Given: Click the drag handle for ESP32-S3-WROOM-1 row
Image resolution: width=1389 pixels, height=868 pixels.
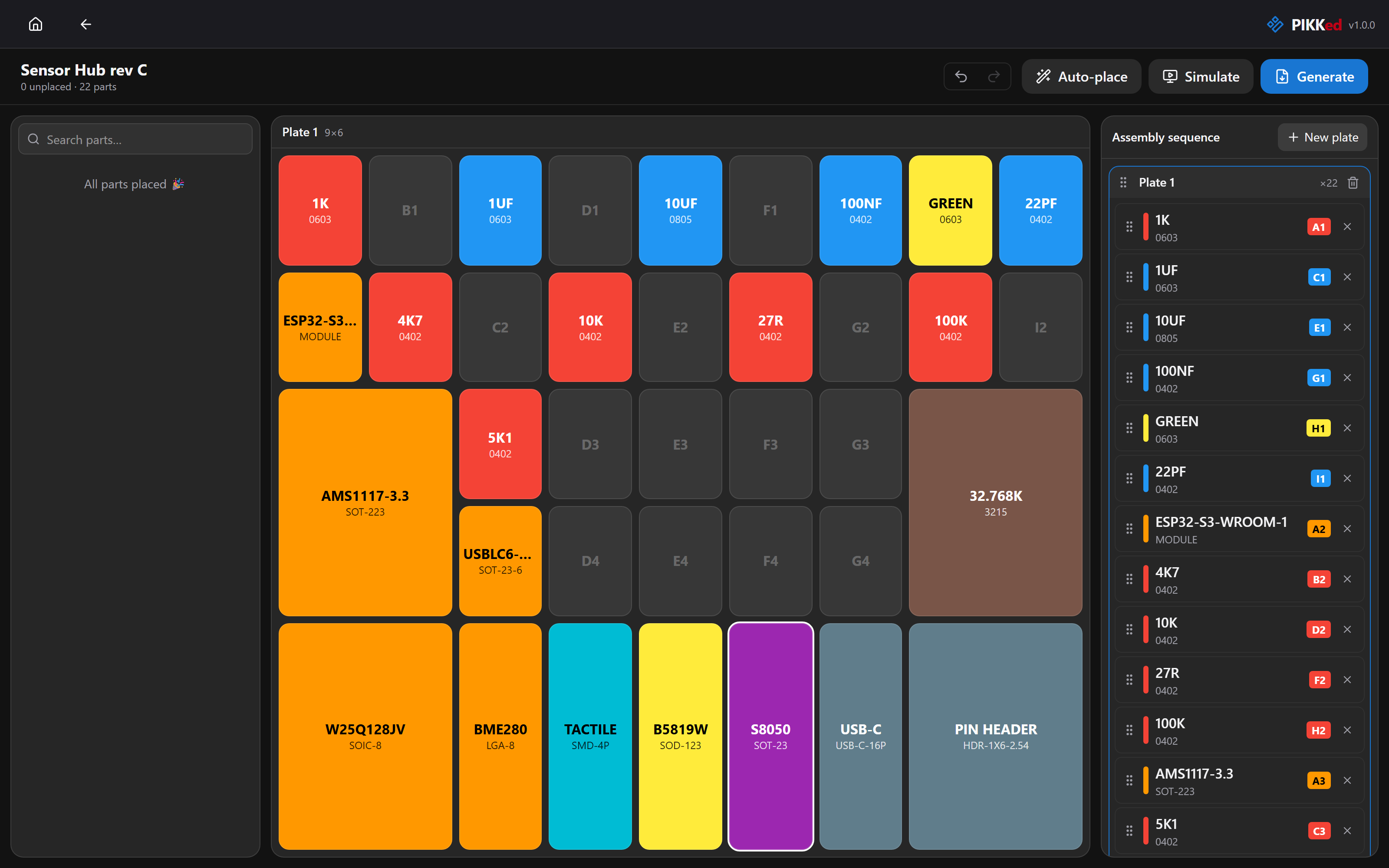Looking at the screenshot, I should 1129,529.
